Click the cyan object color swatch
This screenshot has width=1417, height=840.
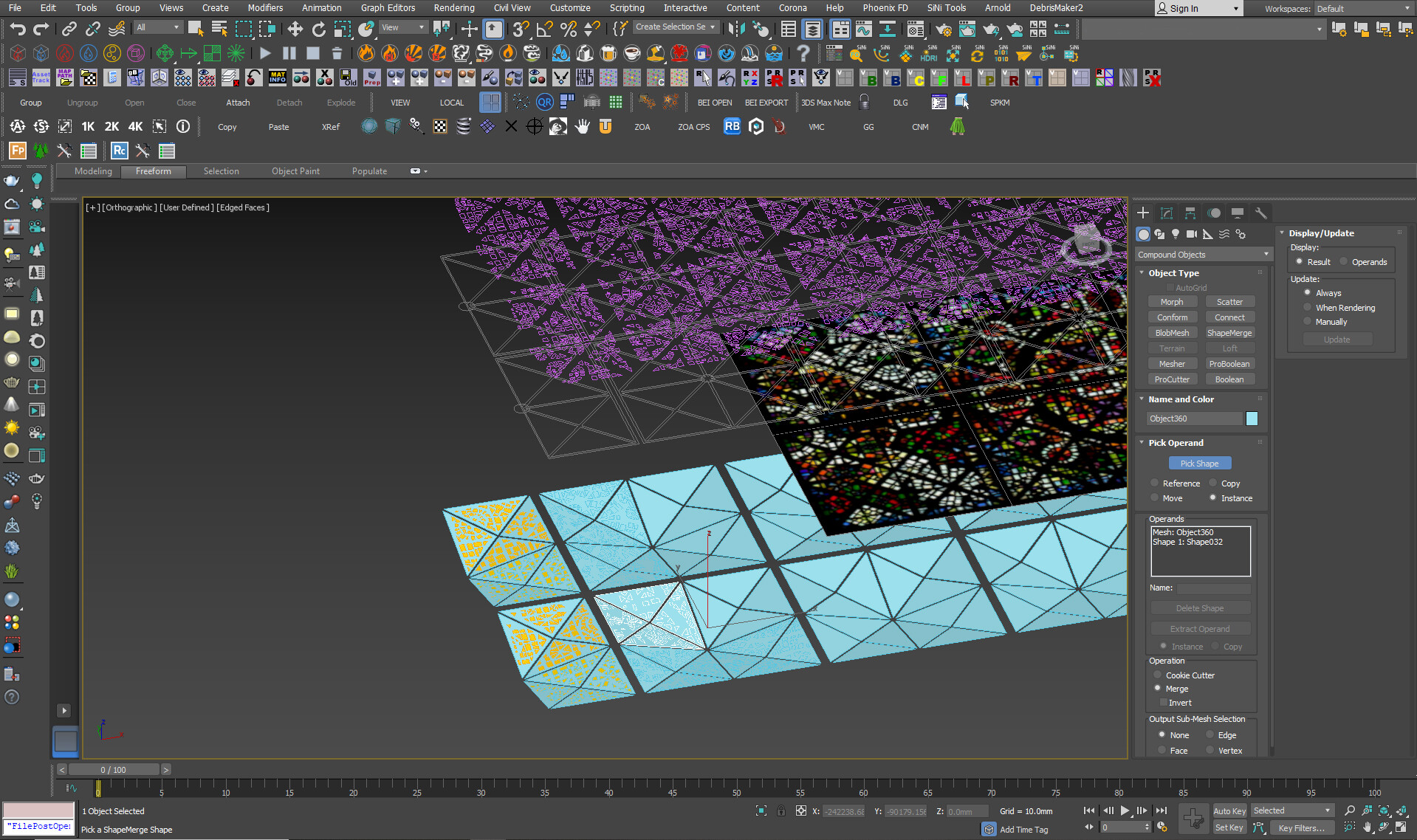1252,419
